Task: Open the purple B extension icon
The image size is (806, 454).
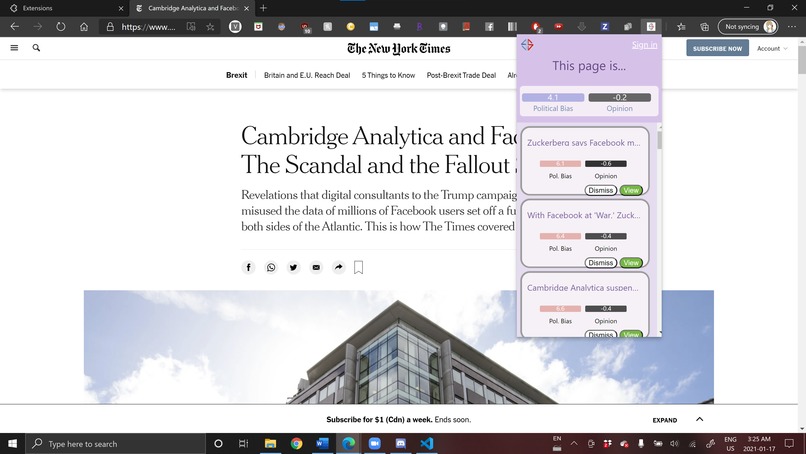Action: coord(419,27)
